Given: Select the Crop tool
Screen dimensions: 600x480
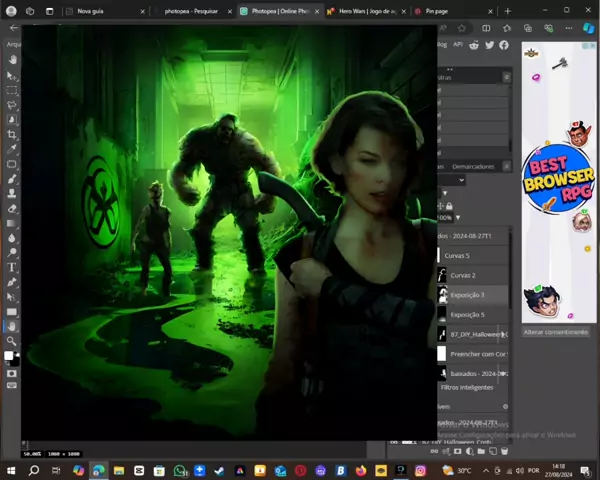Looking at the screenshot, I should click(x=12, y=134).
